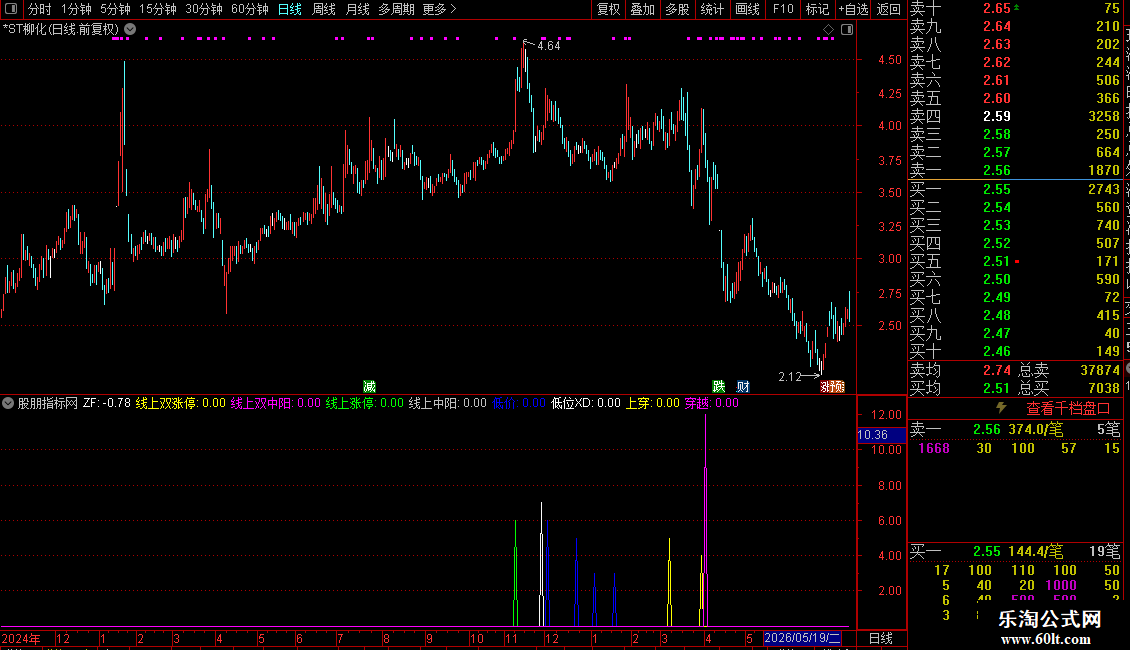Toggle the right panel icon above chart

click(x=847, y=30)
